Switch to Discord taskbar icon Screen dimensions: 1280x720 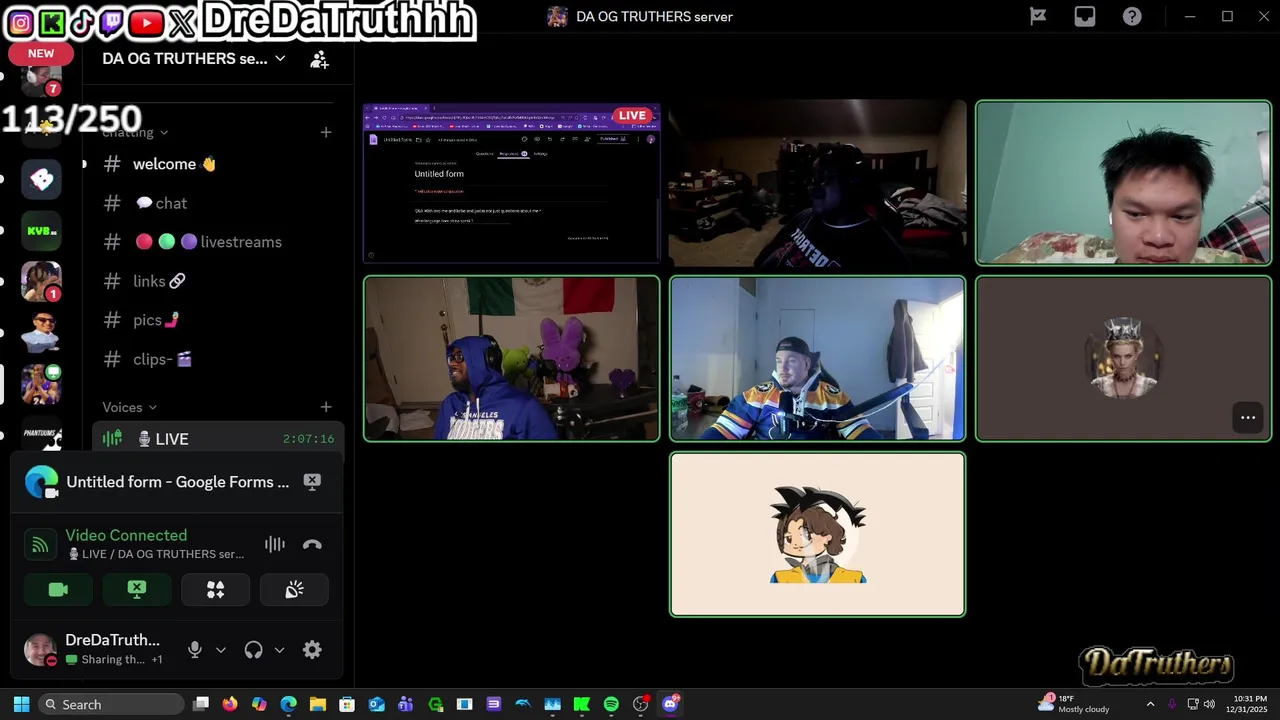[x=670, y=704]
